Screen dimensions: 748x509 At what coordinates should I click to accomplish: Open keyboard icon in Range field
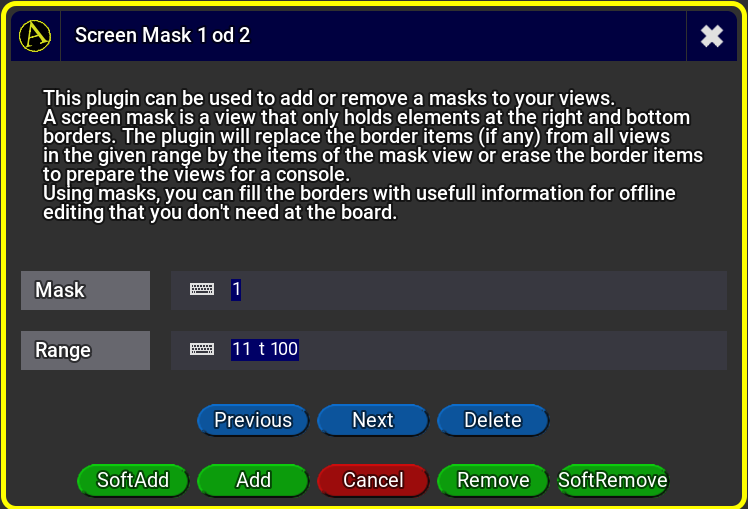[202, 349]
